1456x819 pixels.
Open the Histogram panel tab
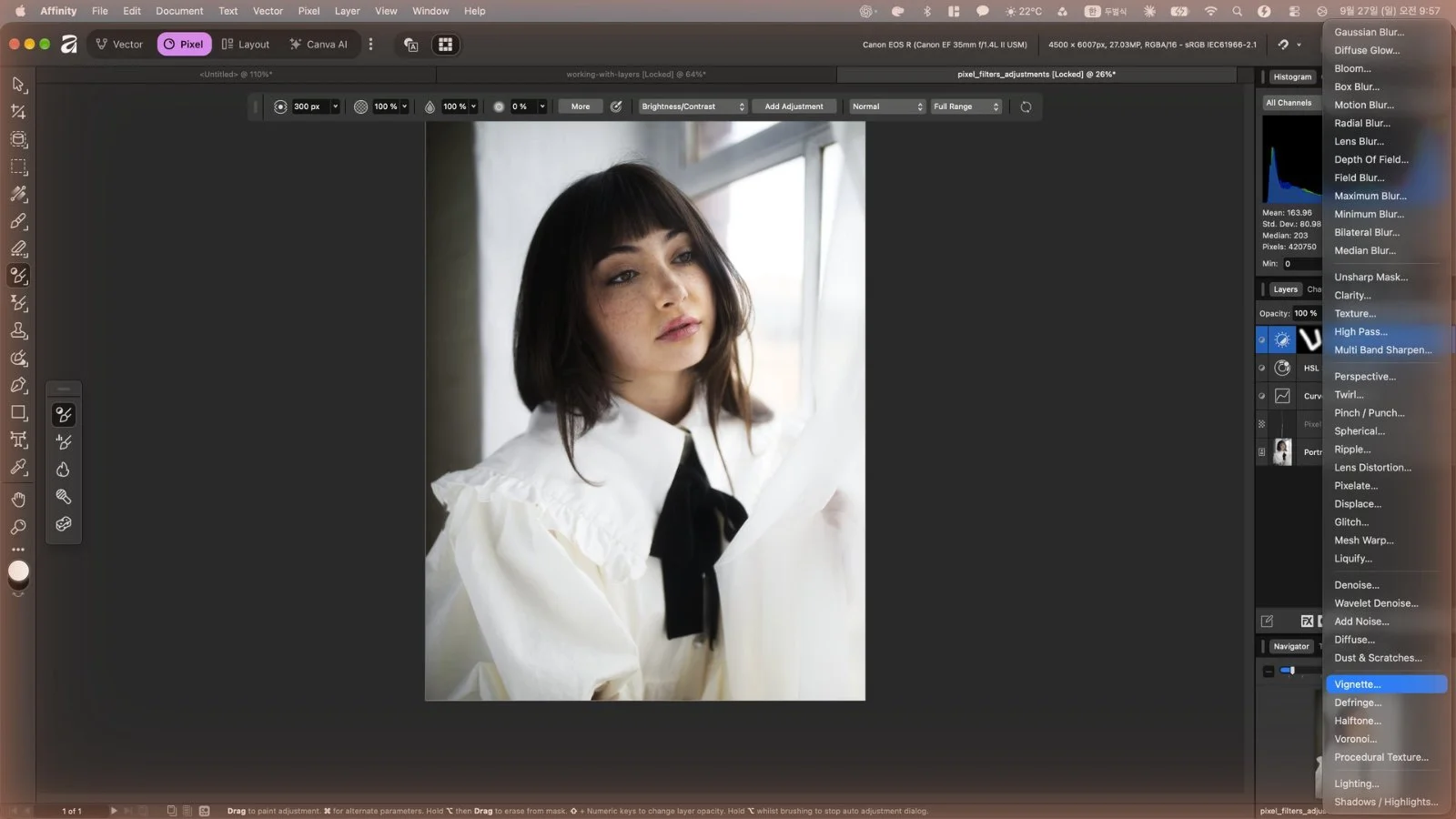1292,76
